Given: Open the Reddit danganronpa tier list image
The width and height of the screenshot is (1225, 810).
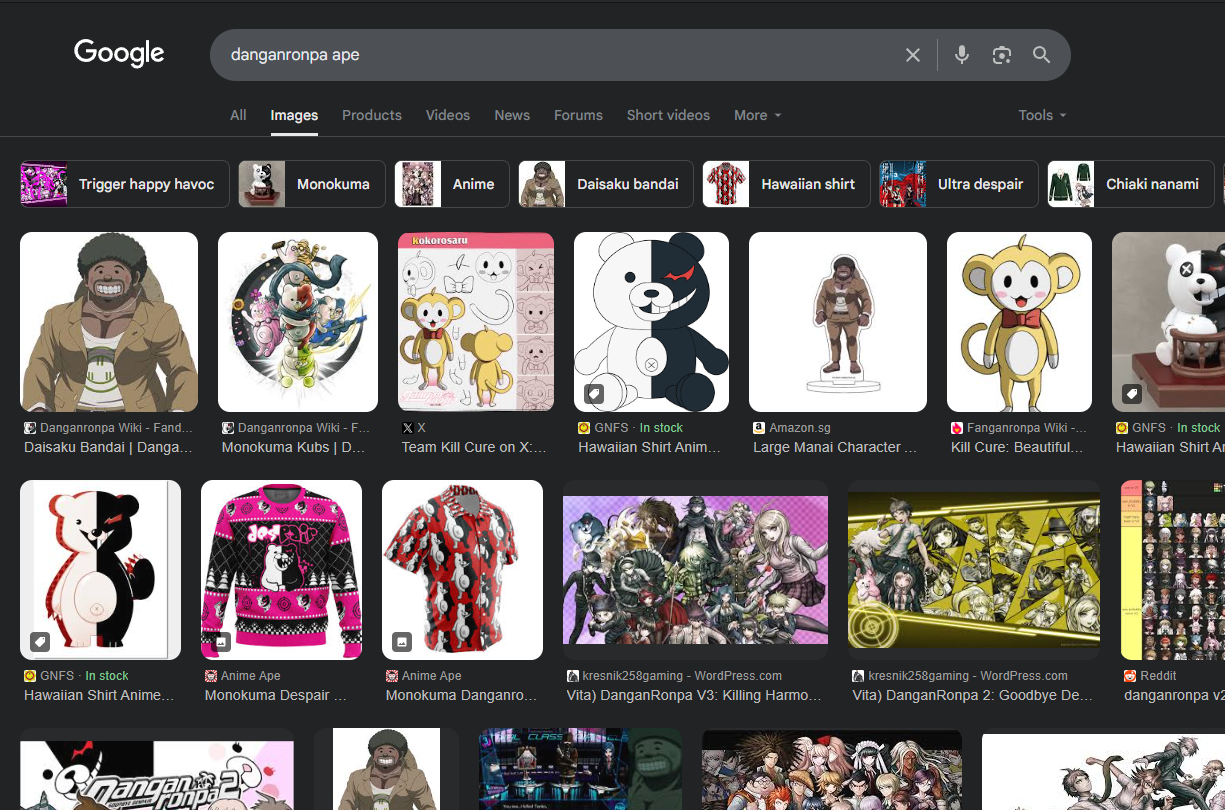Looking at the screenshot, I should [x=1172, y=570].
